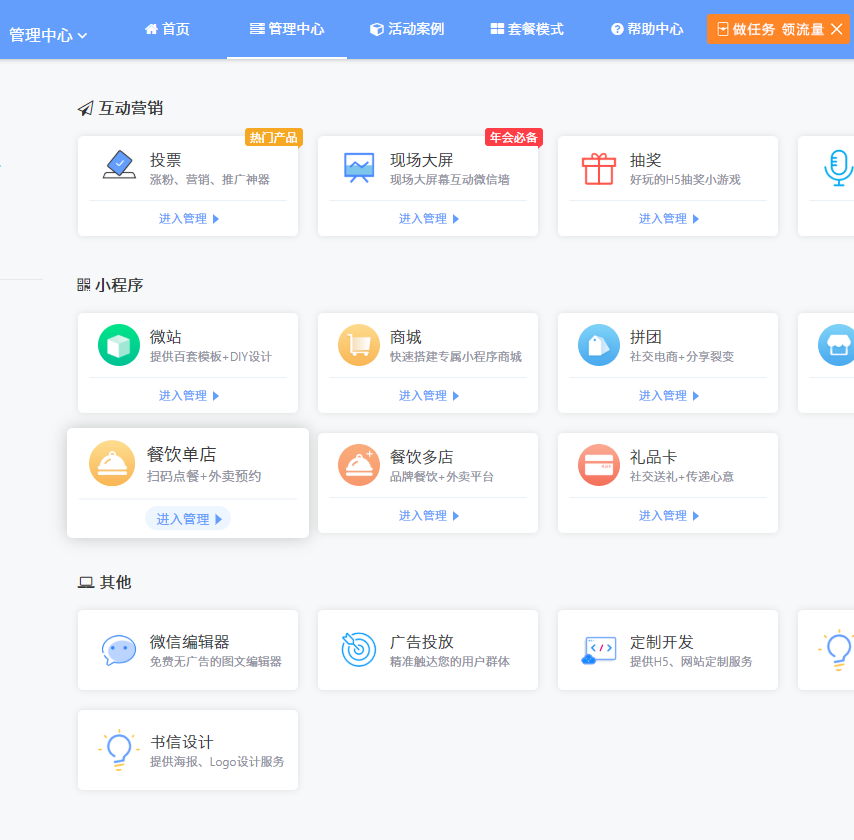The height and width of the screenshot is (840, 854).
Task: Click the 投票 ballot box icon
Action: point(119,166)
